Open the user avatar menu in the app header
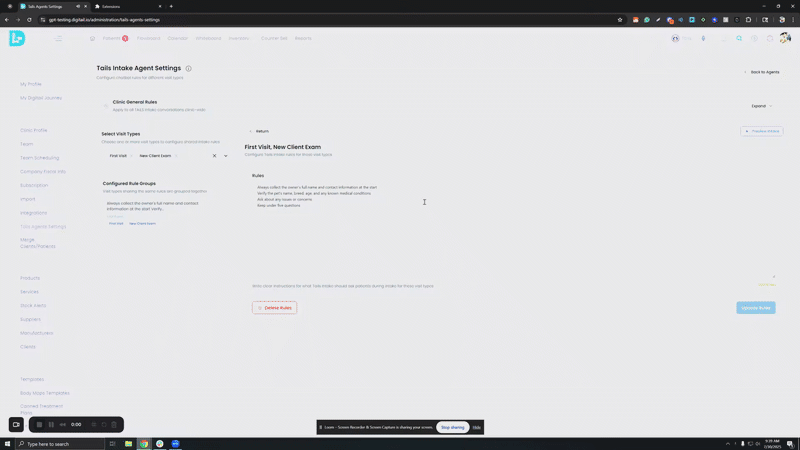 tap(785, 38)
